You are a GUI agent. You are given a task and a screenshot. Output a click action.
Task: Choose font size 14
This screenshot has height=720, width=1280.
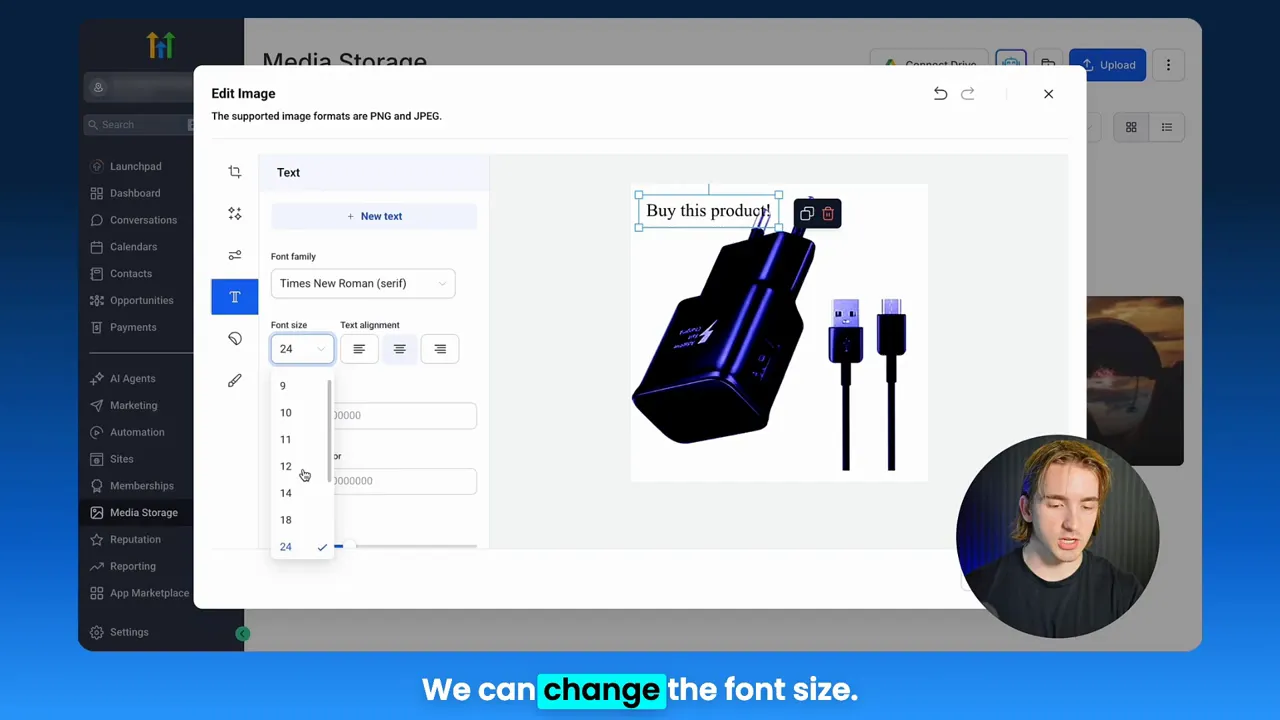pos(300,494)
